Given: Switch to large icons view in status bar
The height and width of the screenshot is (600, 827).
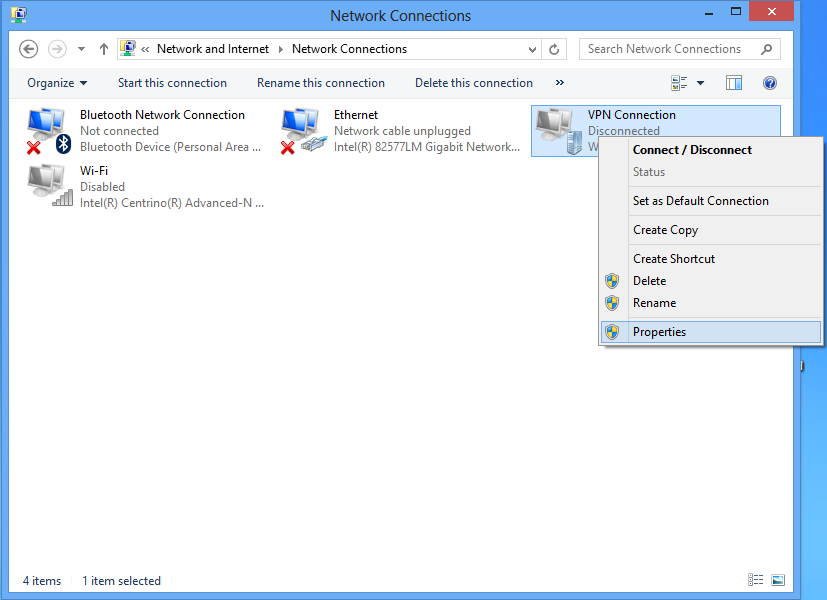Looking at the screenshot, I should (778, 580).
